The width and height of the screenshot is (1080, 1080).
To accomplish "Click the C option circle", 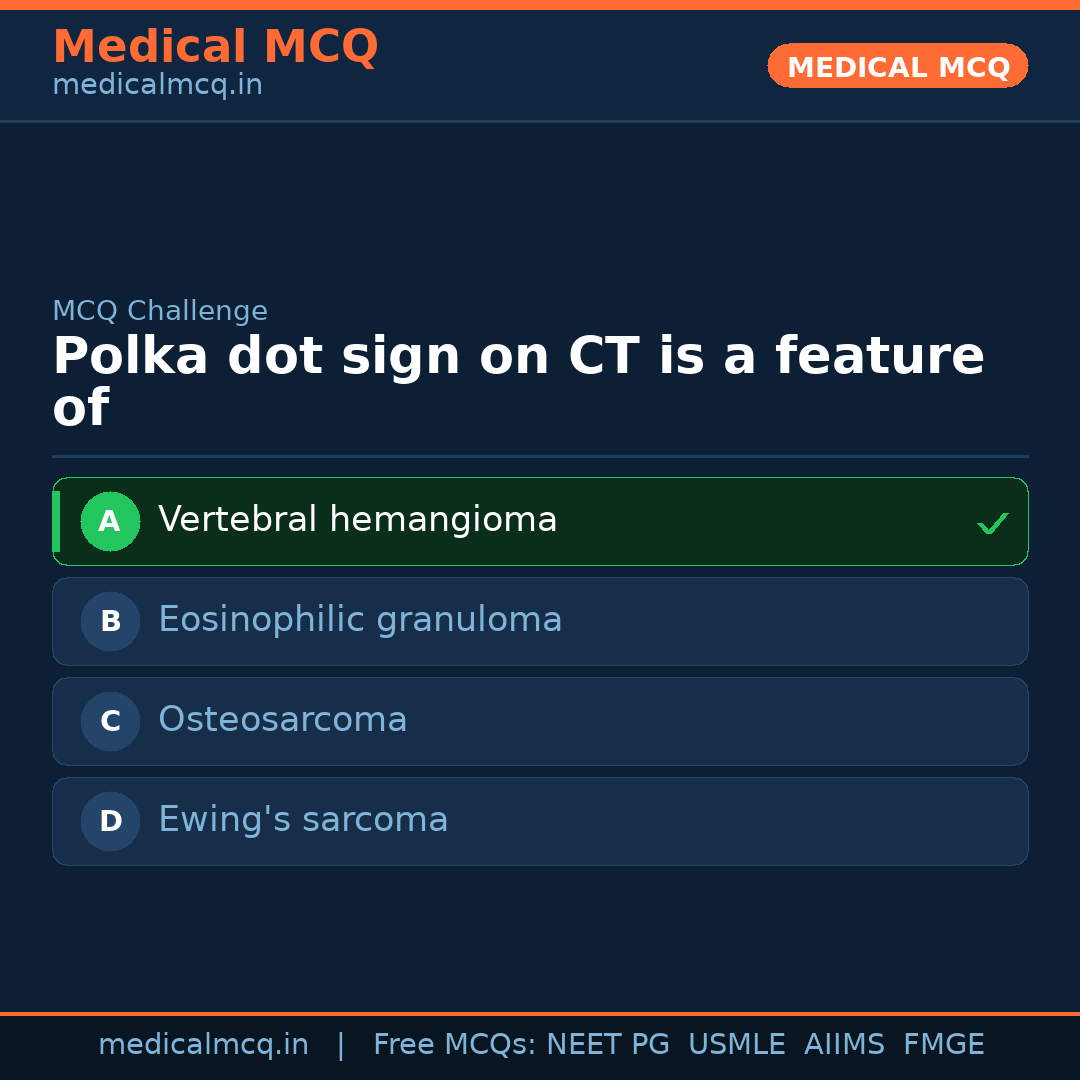I will click(x=110, y=721).
